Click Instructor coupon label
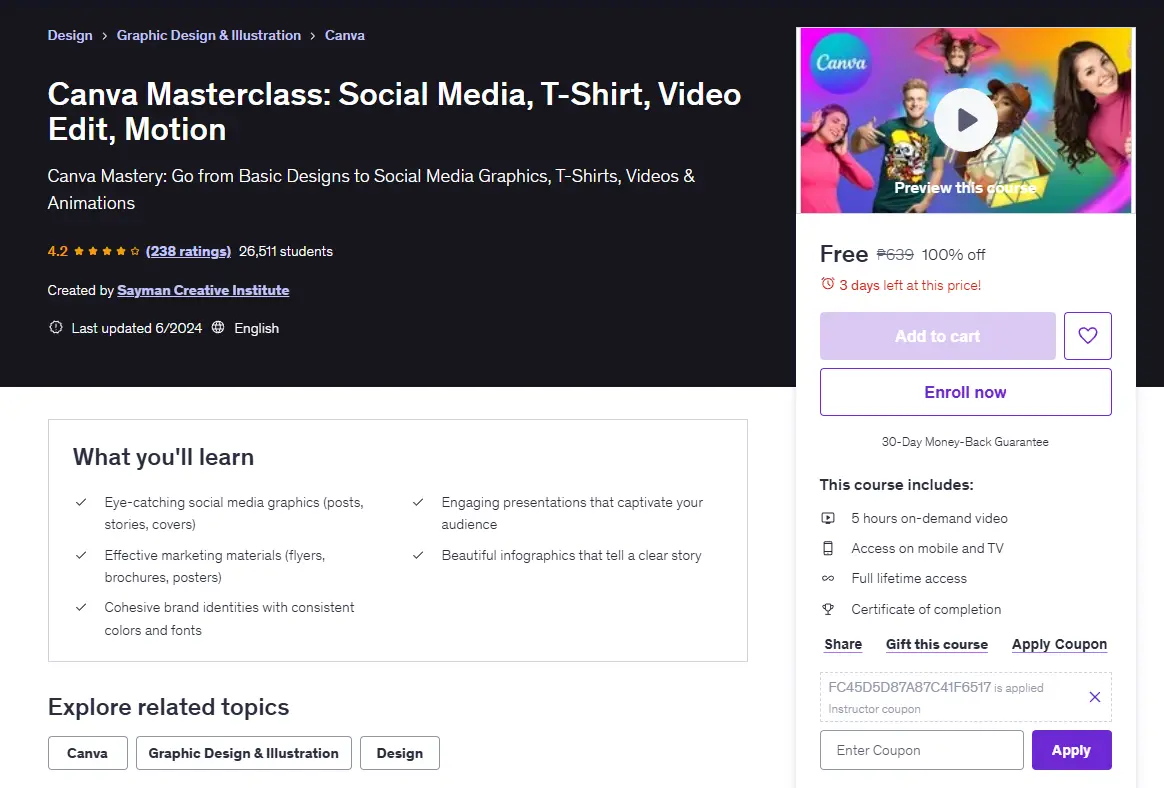The width and height of the screenshot is (1164, 788). (874, 709)
